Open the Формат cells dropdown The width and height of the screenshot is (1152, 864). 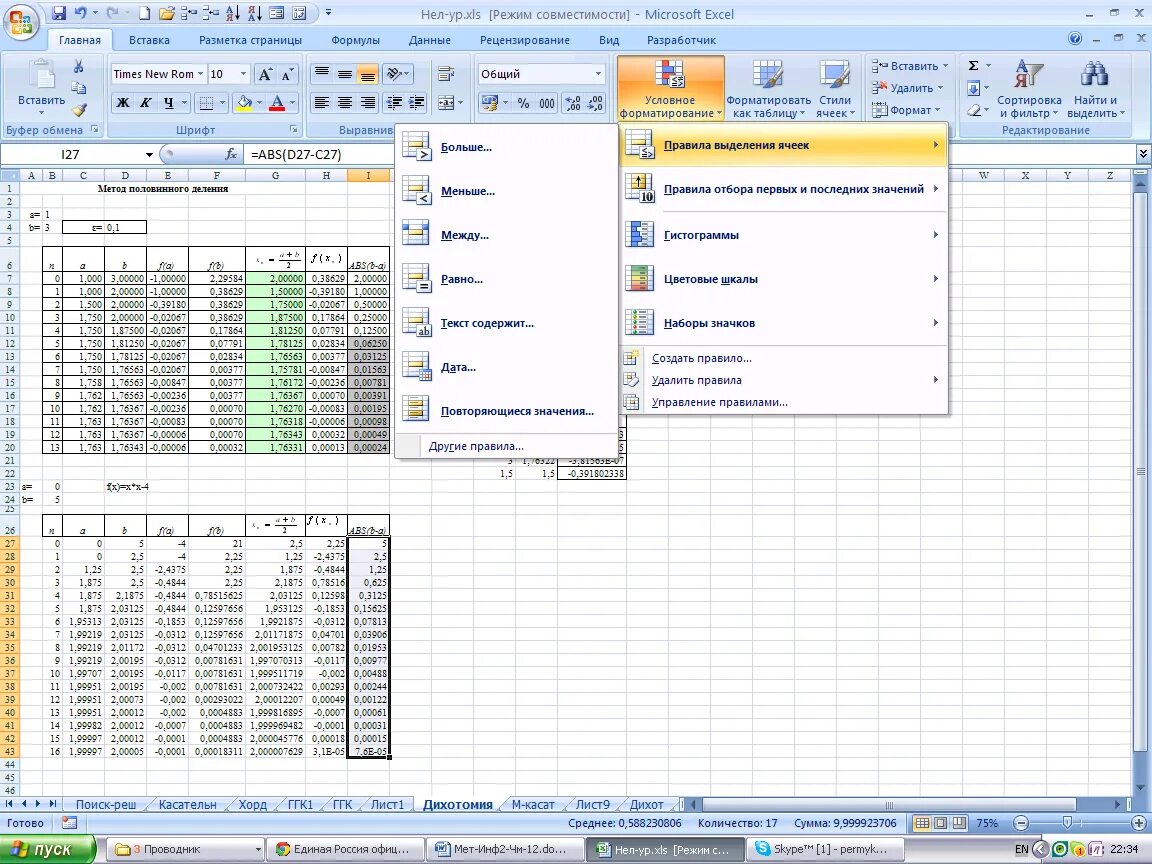click(x=907, y=110)
